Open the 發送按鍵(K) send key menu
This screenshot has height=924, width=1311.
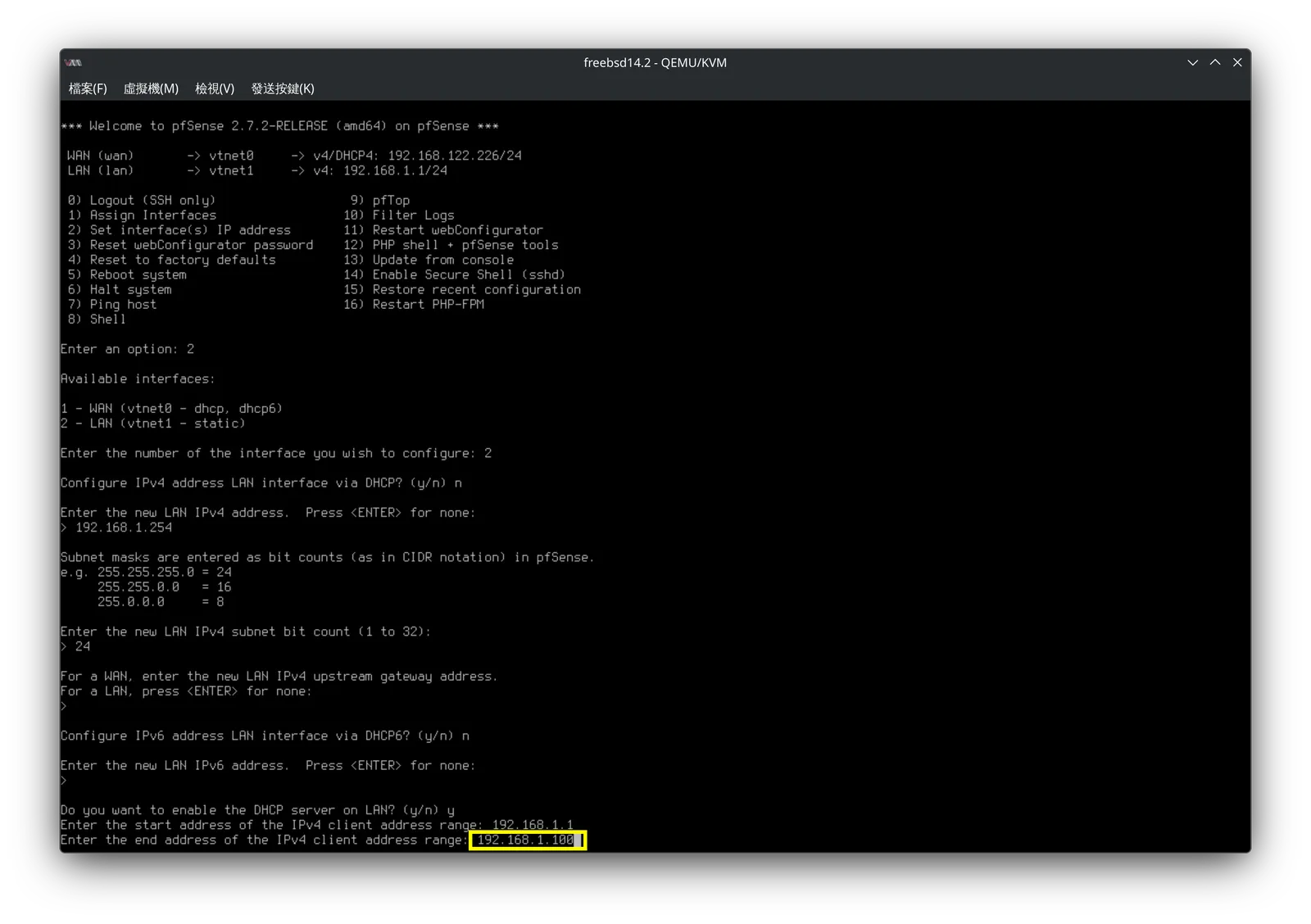[x=283, y=88]
